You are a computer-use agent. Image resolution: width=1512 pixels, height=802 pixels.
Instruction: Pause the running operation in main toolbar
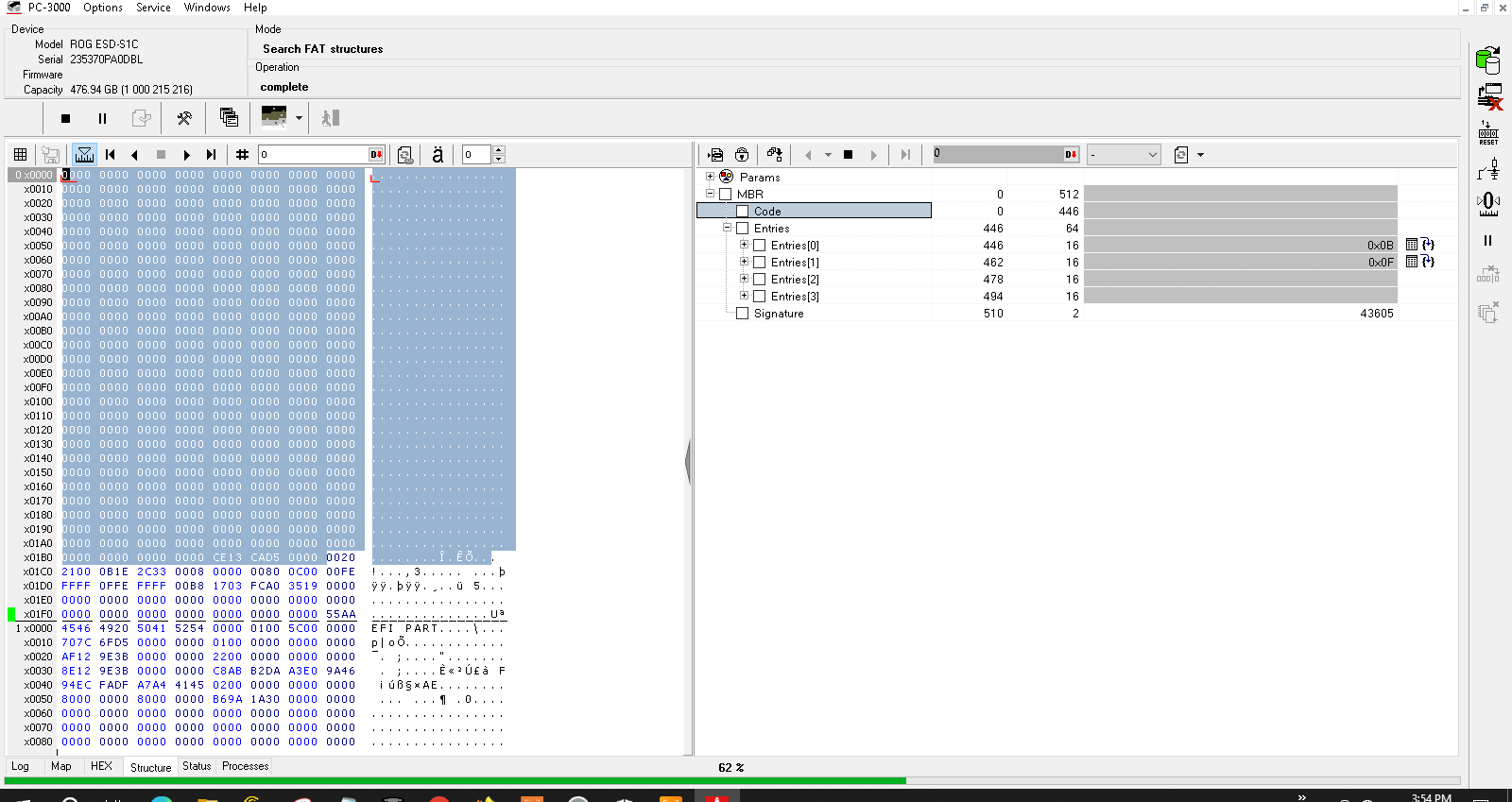tap(102, 118)
